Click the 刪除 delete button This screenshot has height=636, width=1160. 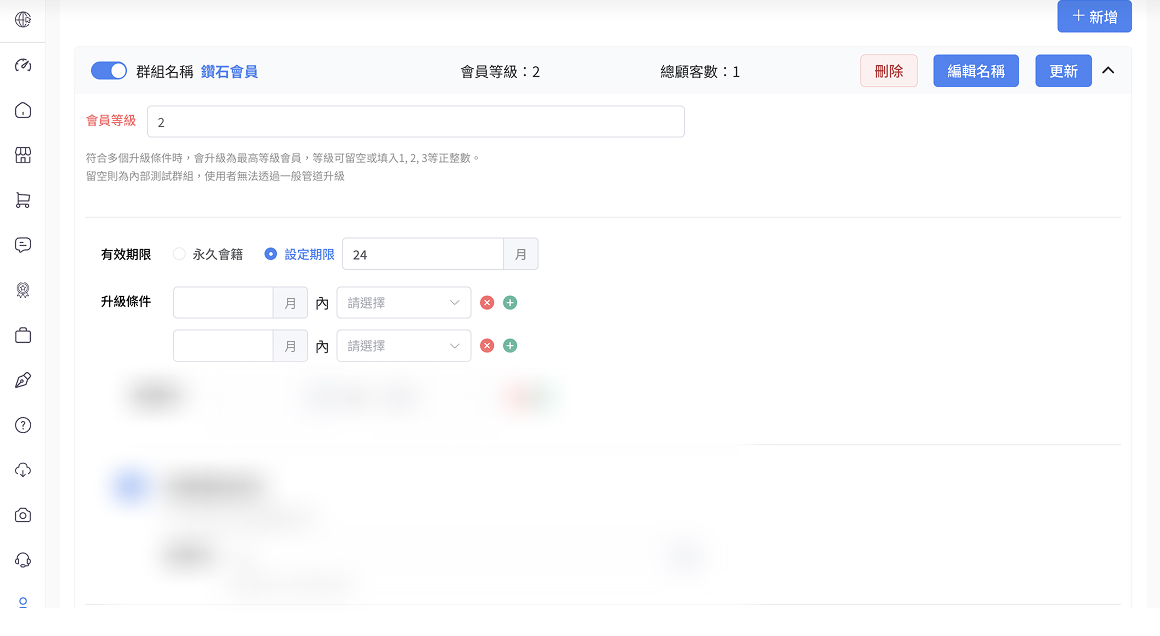coord(888,71)
